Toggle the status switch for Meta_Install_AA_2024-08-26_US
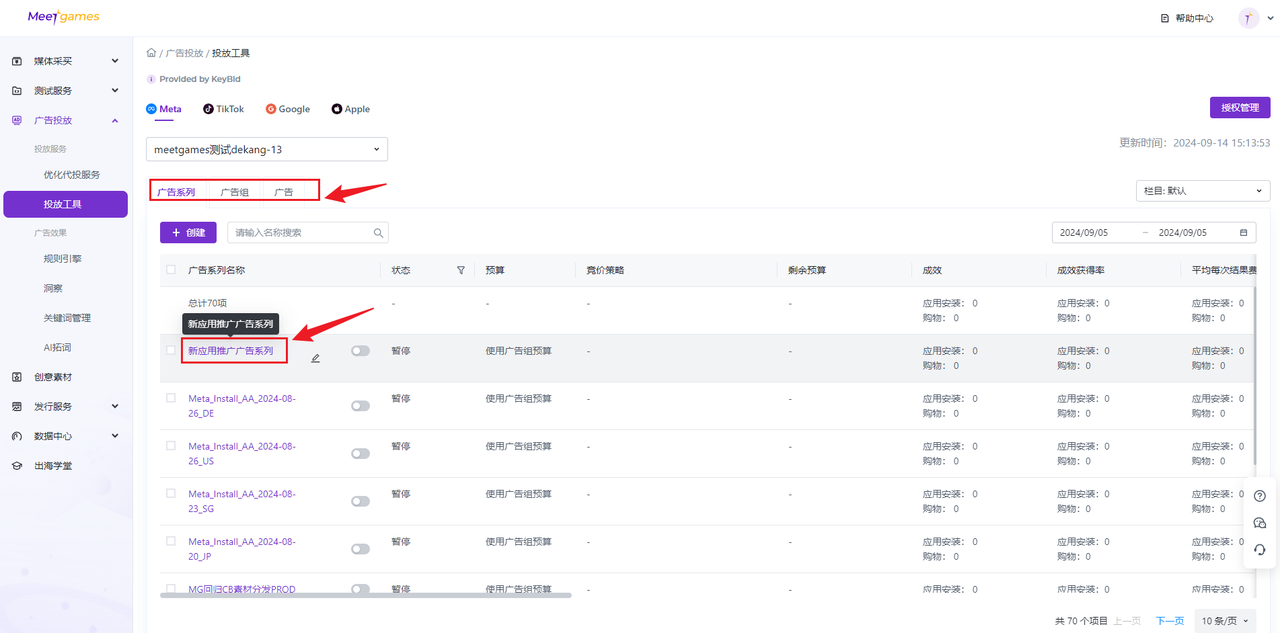The image size is (1280, 633). pos(360,454)
